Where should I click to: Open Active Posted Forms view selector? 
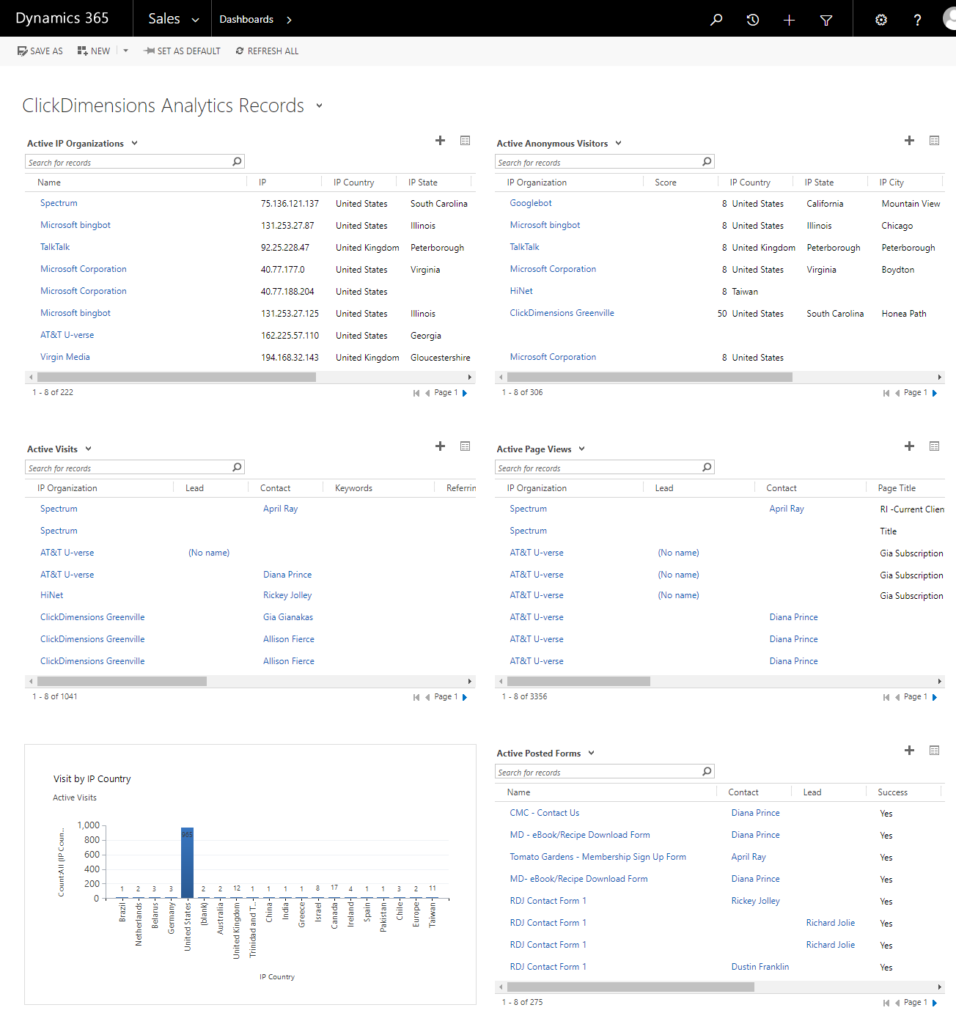[x=591, y=753]
